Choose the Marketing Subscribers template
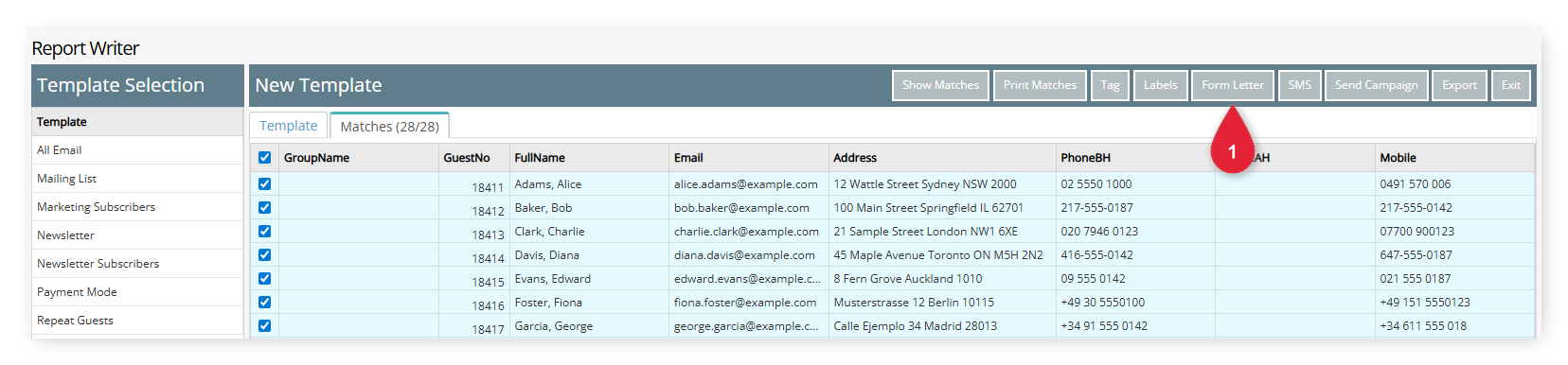This screenshot has width=1568, height=365. tap(137, 207)
